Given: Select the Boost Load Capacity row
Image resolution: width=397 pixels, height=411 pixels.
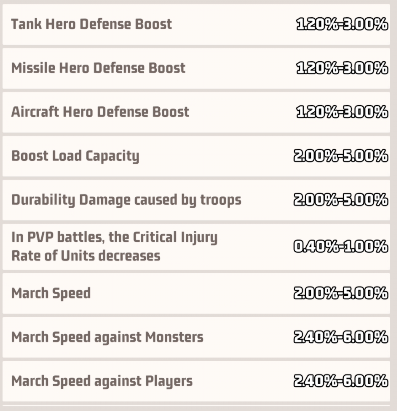Looking at the screenshot, I should 196,156.
